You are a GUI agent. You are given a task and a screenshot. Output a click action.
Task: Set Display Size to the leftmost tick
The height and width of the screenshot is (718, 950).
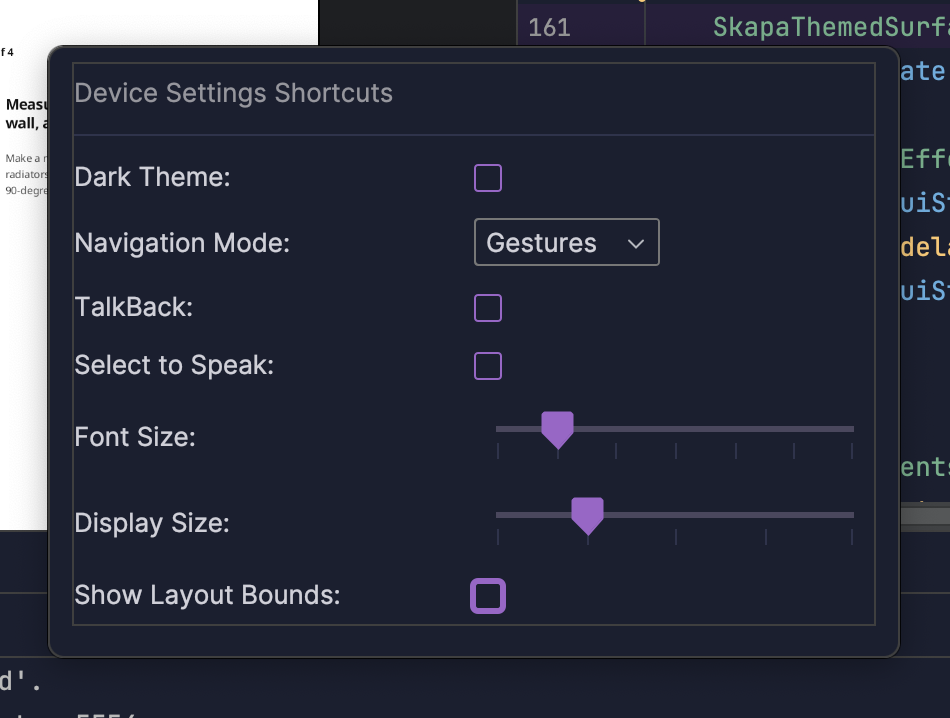click(498, 515)
